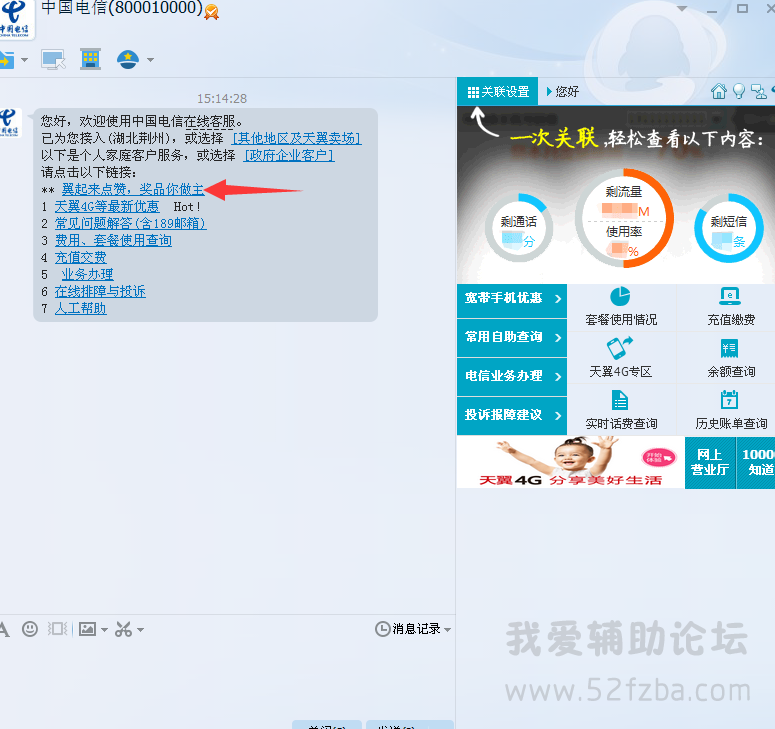
Task: Click the 开始体验 pink badge on the banner
Action: [659, 457]
